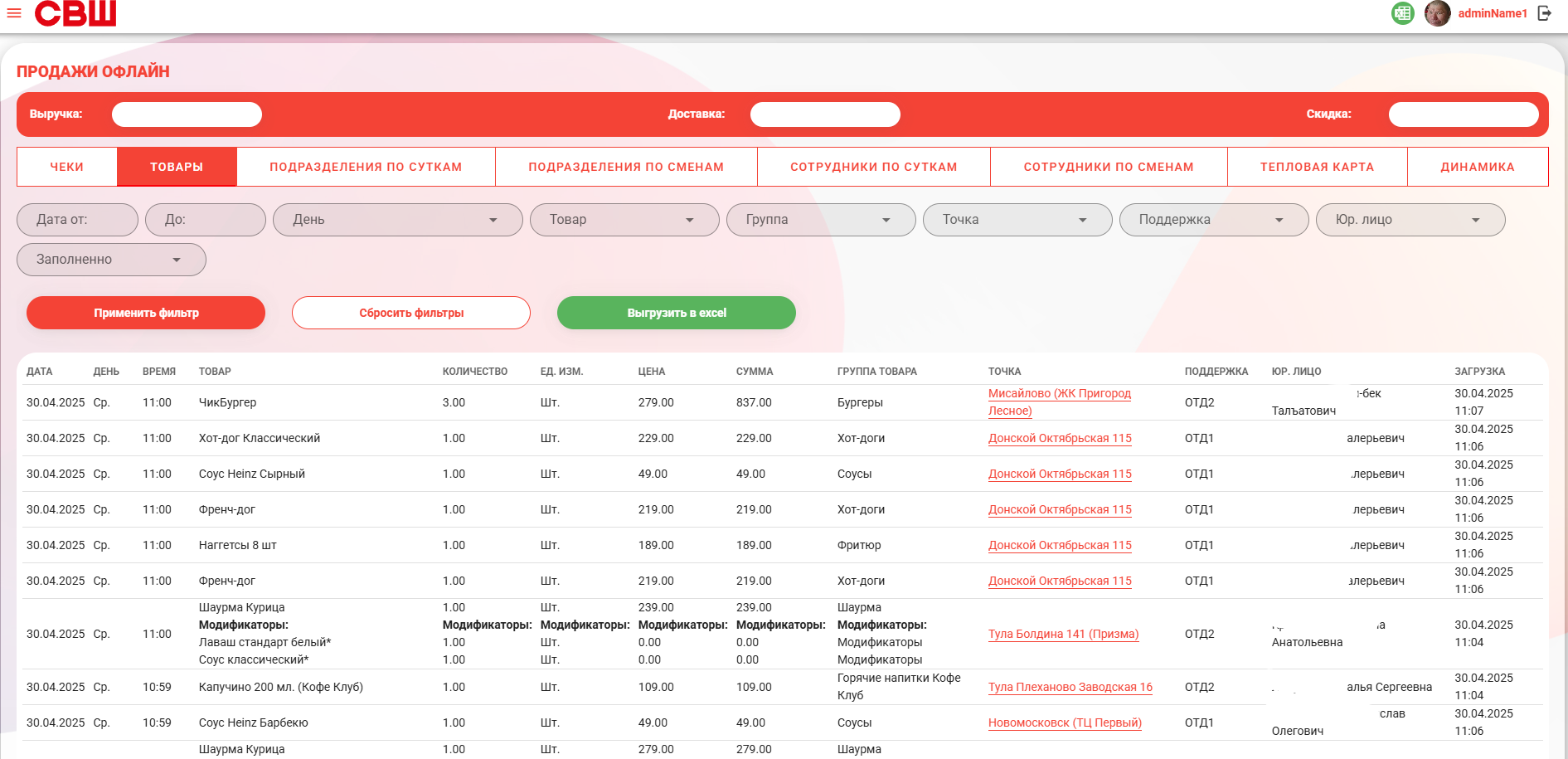Click the Выгрузить в excel button

tap(677, 313)
